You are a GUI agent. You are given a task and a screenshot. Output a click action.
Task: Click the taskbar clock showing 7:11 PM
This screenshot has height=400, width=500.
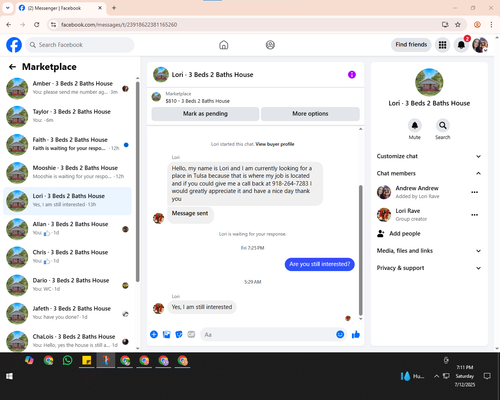465,376
